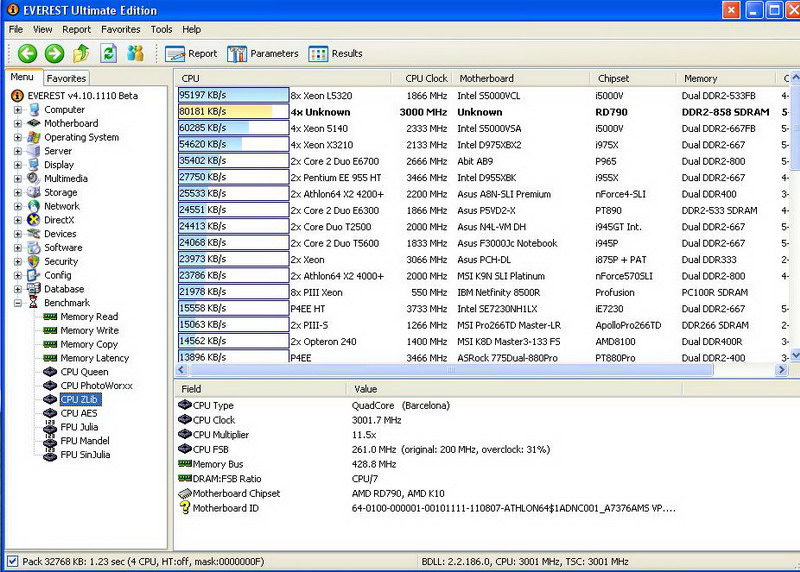
Task: Select the 95197 KB/s result bar
Action: click(x=233, y=95)
